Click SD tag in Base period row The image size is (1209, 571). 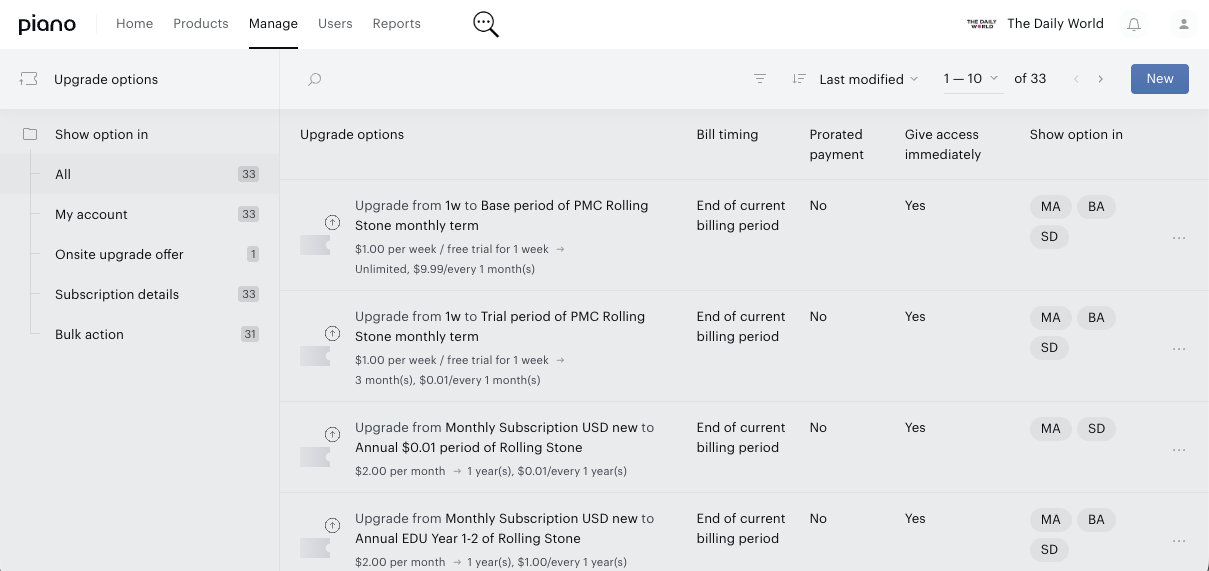click(1049, 237)
